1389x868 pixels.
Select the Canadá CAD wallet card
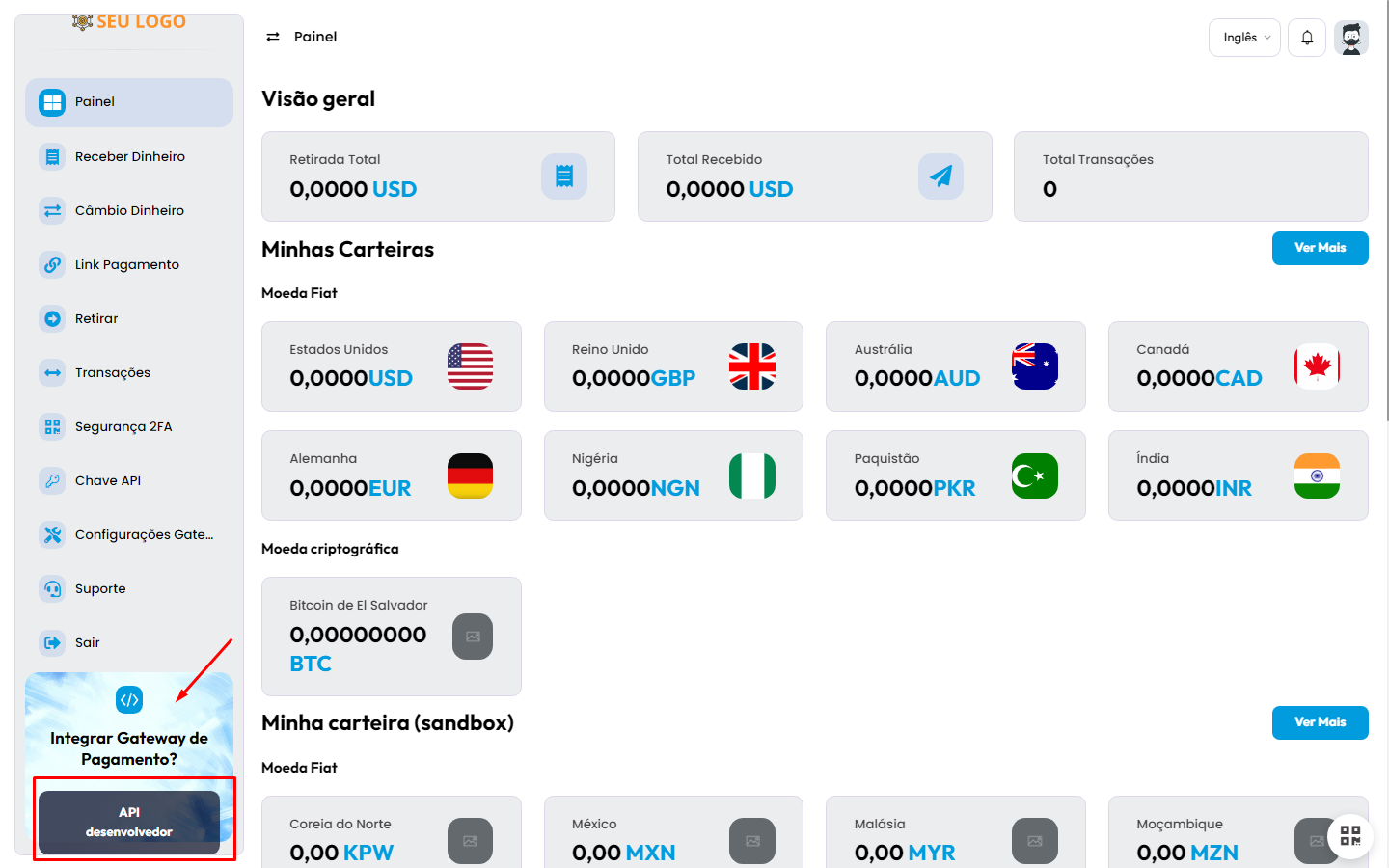pos(1238,366)
